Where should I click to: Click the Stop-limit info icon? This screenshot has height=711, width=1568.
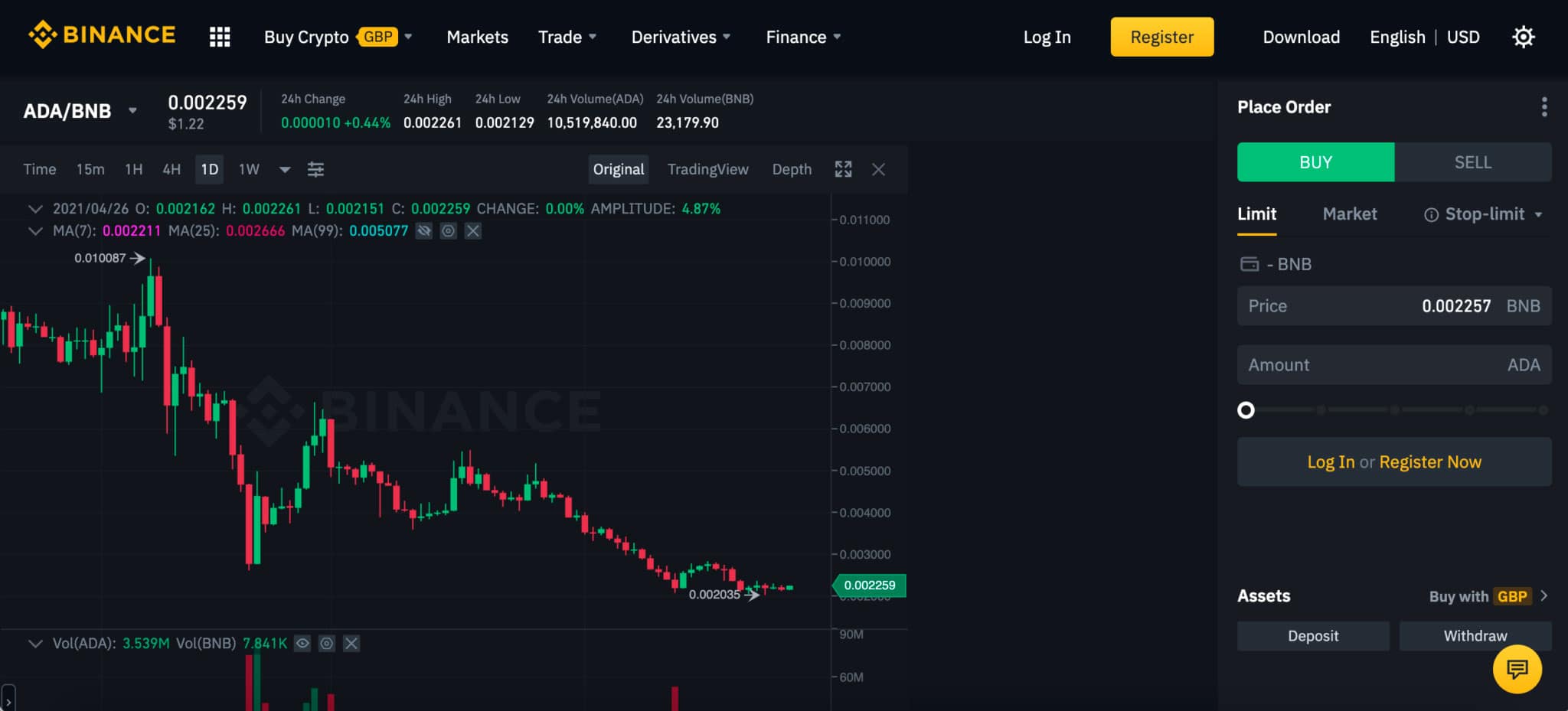[x=1431, y=215]
